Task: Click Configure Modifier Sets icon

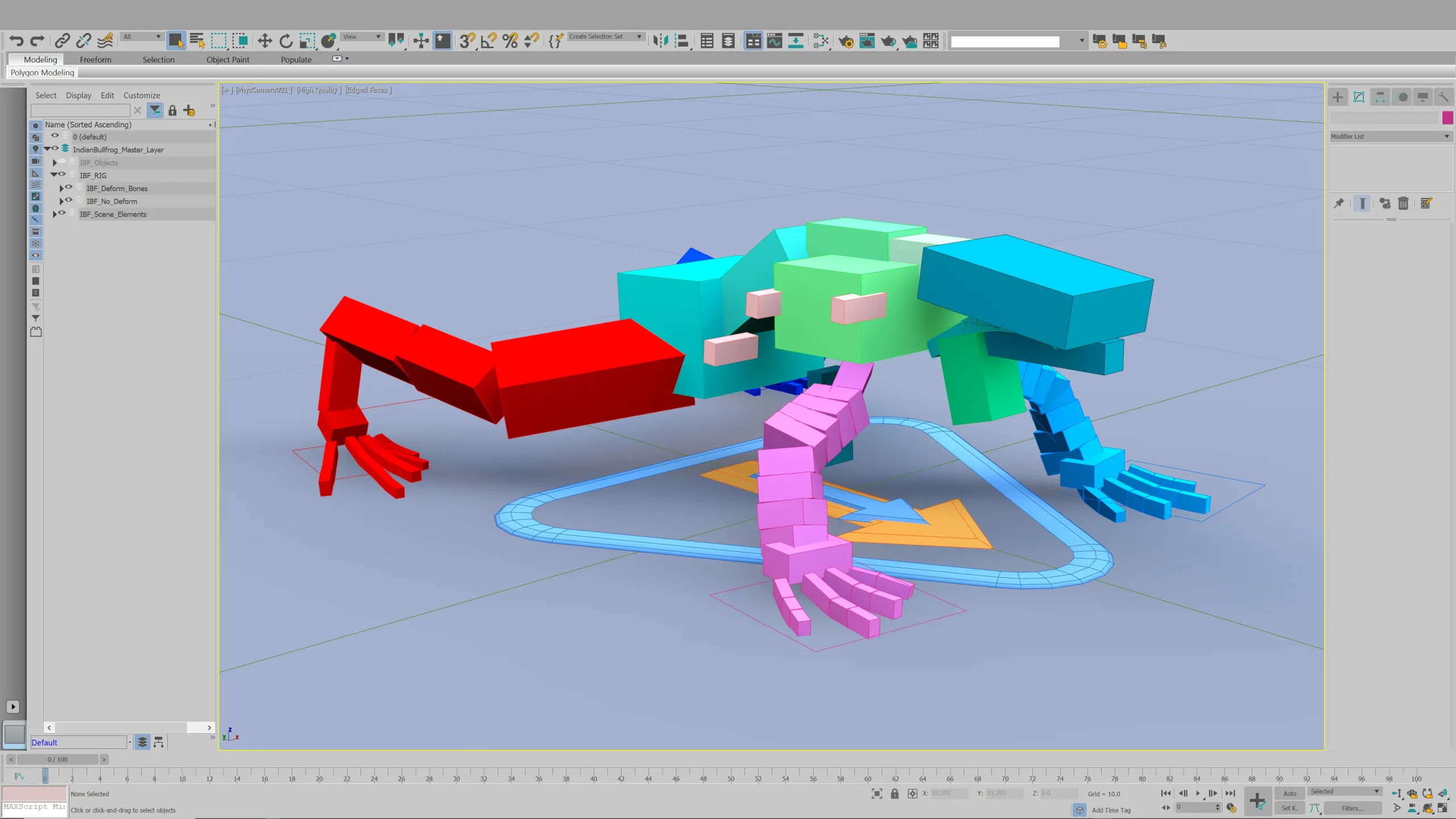Action: (1426, 203)
